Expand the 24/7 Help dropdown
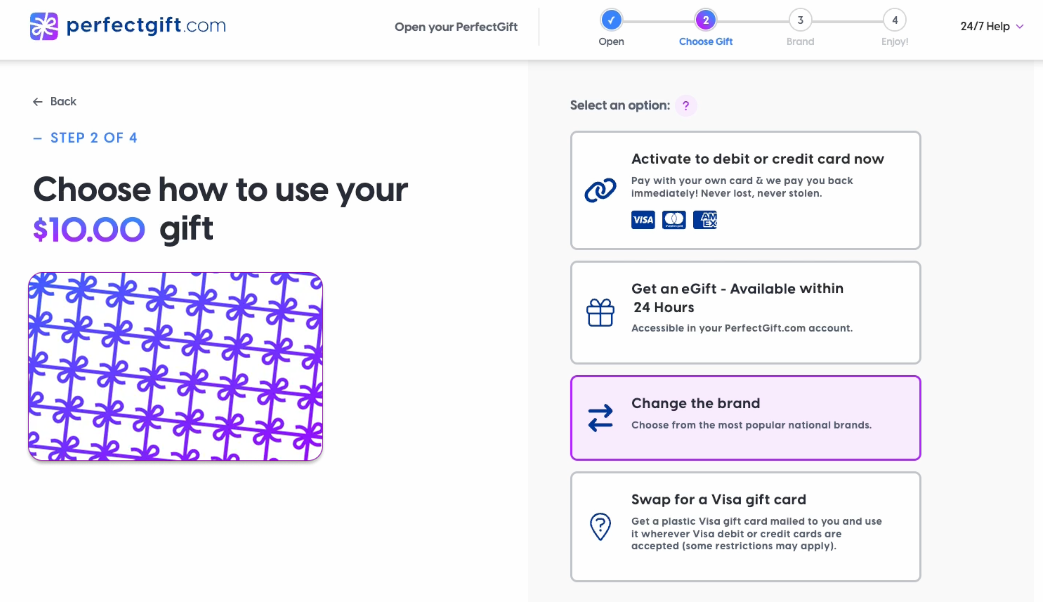 (992, 26)
